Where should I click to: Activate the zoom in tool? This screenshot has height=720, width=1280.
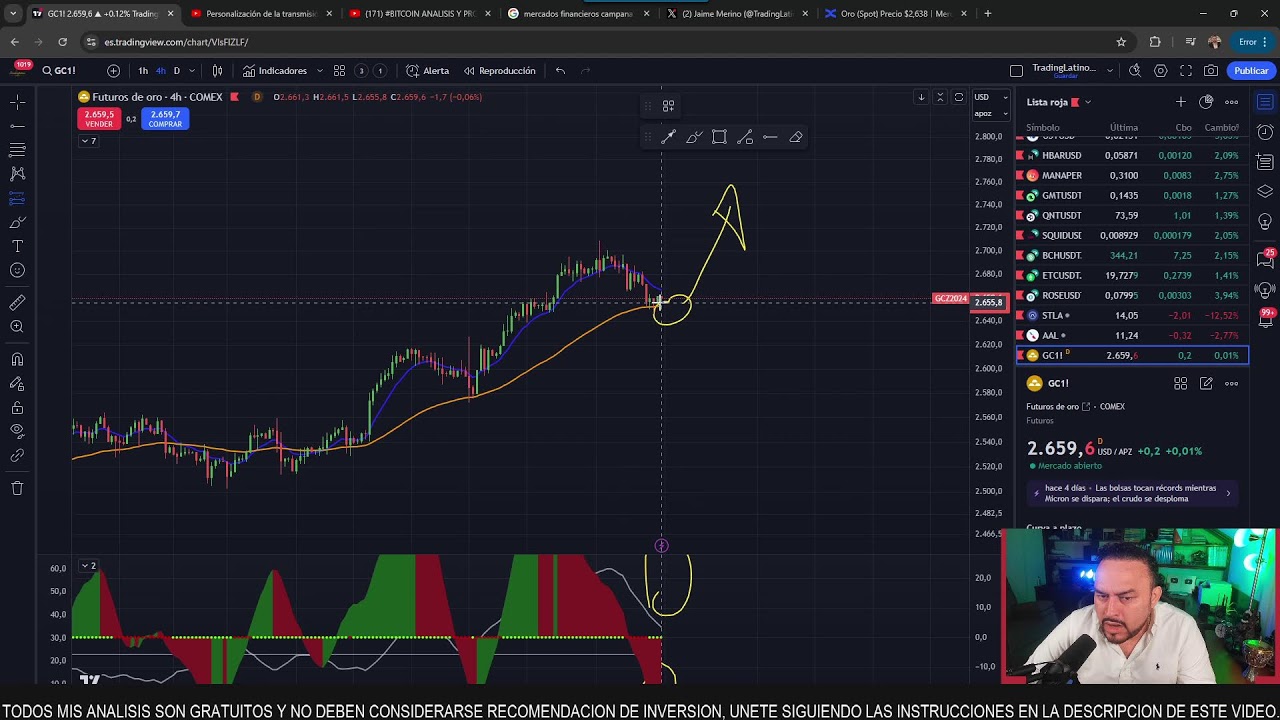click(x=17, y=327)
